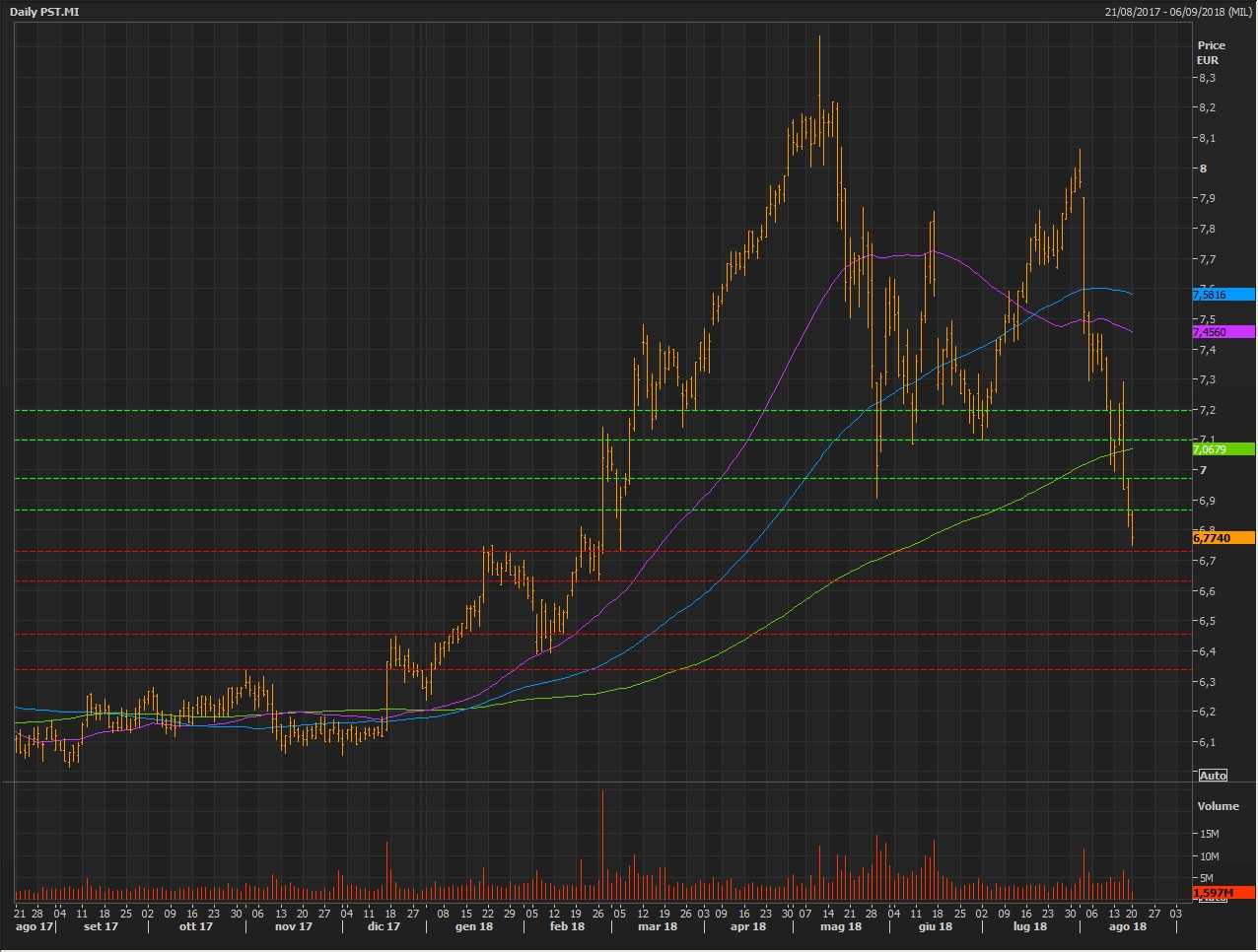This screenshot has width=1258, height=952.
Task: Click the Volume pane heading
Action: (1218, 806)
